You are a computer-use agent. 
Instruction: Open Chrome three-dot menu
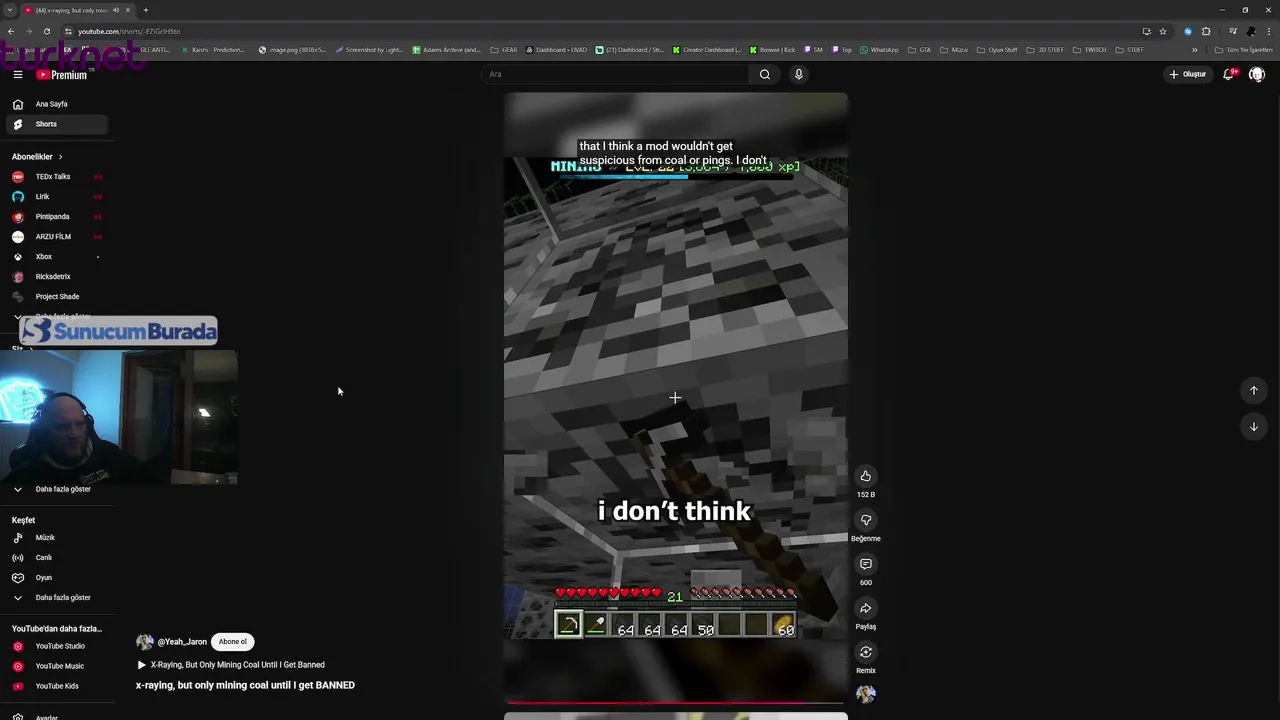coord(1267,31)
